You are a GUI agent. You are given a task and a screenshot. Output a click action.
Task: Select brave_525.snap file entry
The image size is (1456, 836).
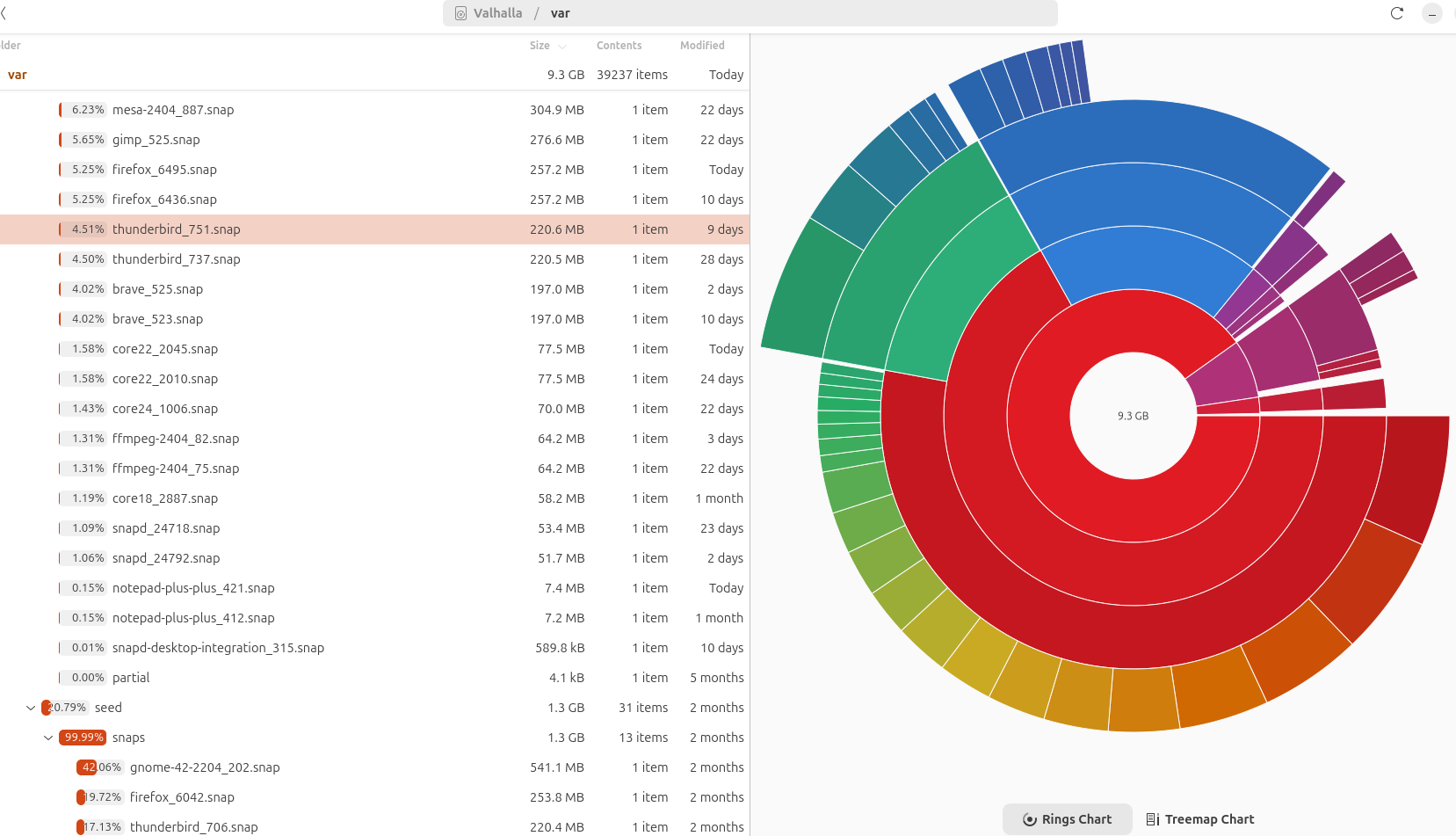coord(264,289)
